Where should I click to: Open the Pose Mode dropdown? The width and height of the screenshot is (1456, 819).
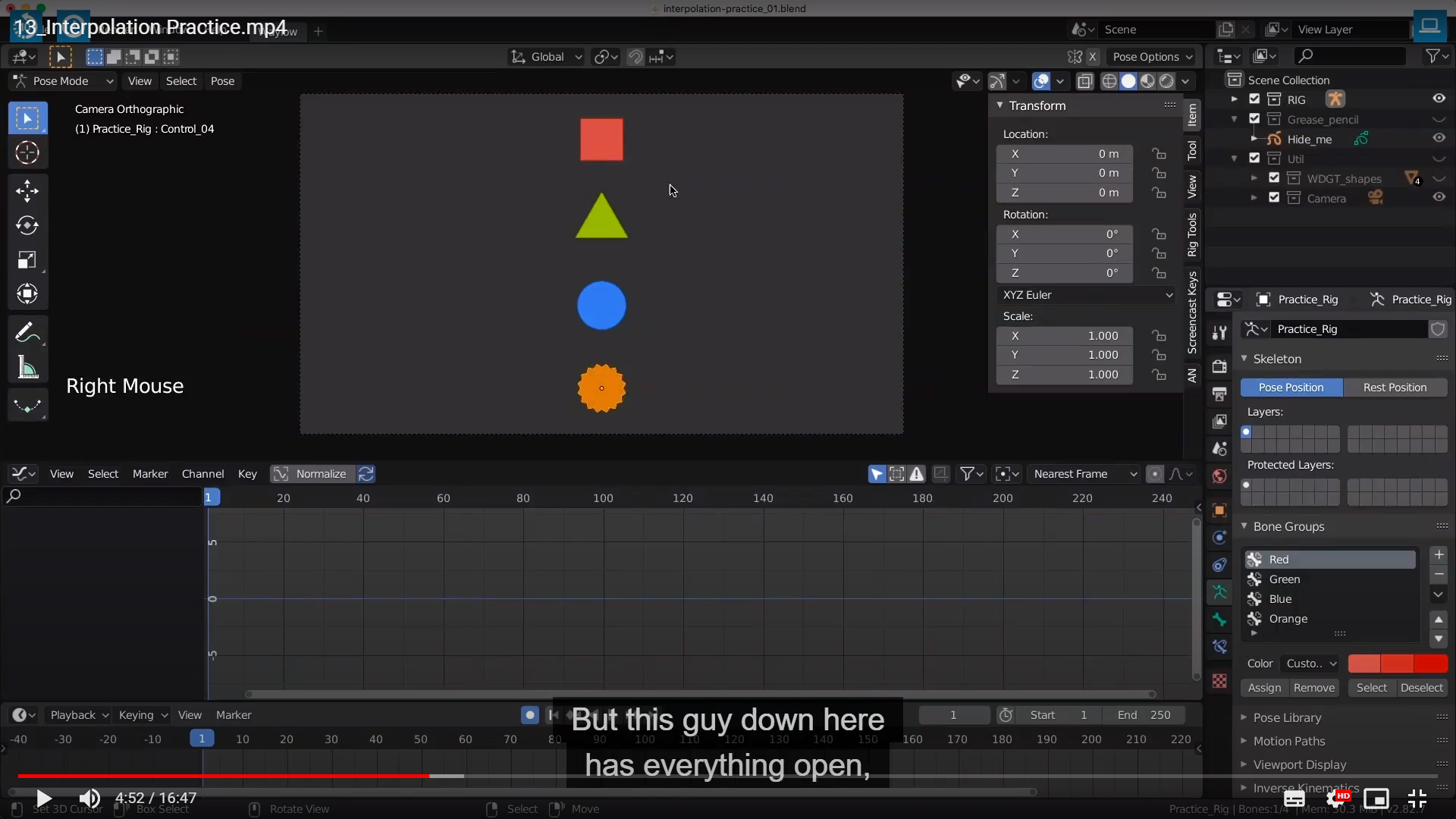click(x=64, y=81)
